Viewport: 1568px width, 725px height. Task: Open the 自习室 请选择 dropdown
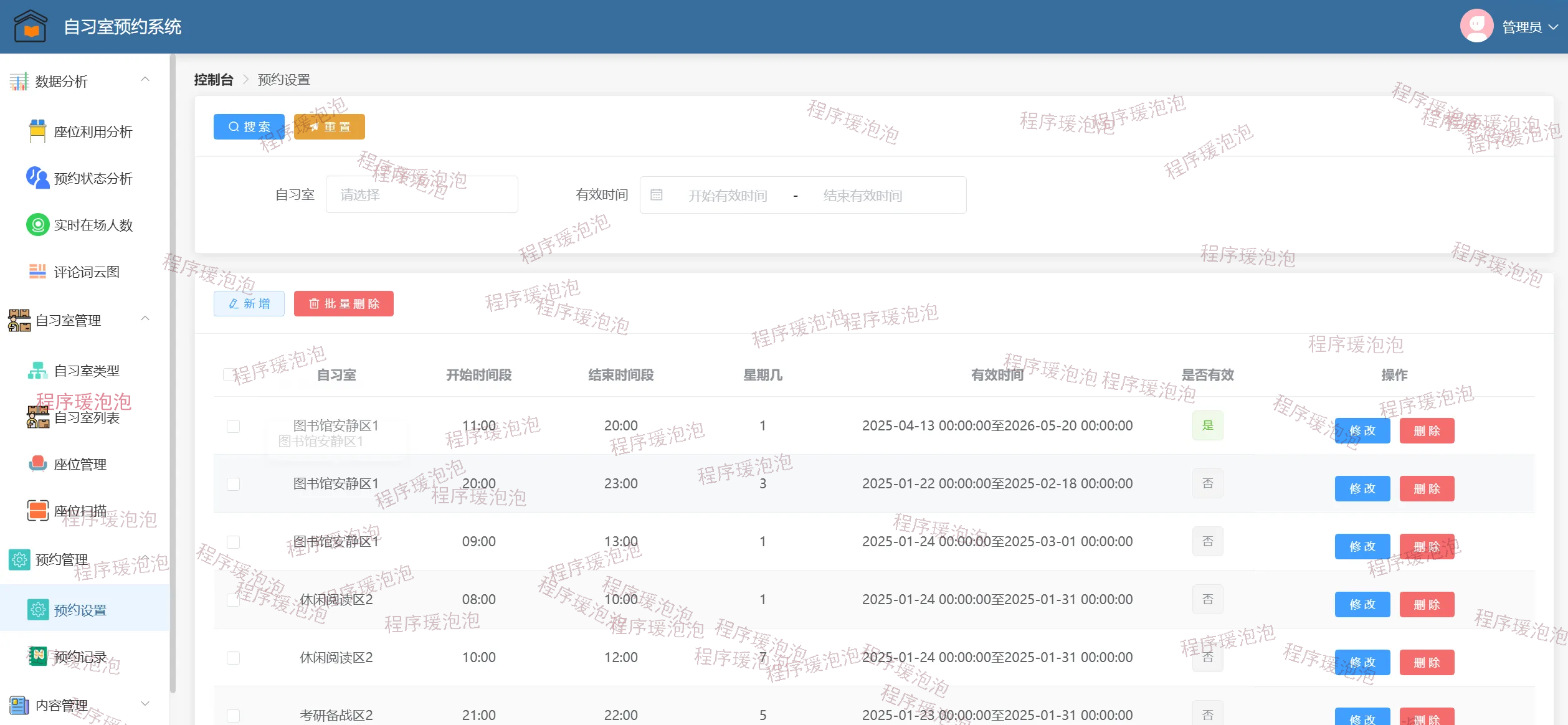coord(421,195)
